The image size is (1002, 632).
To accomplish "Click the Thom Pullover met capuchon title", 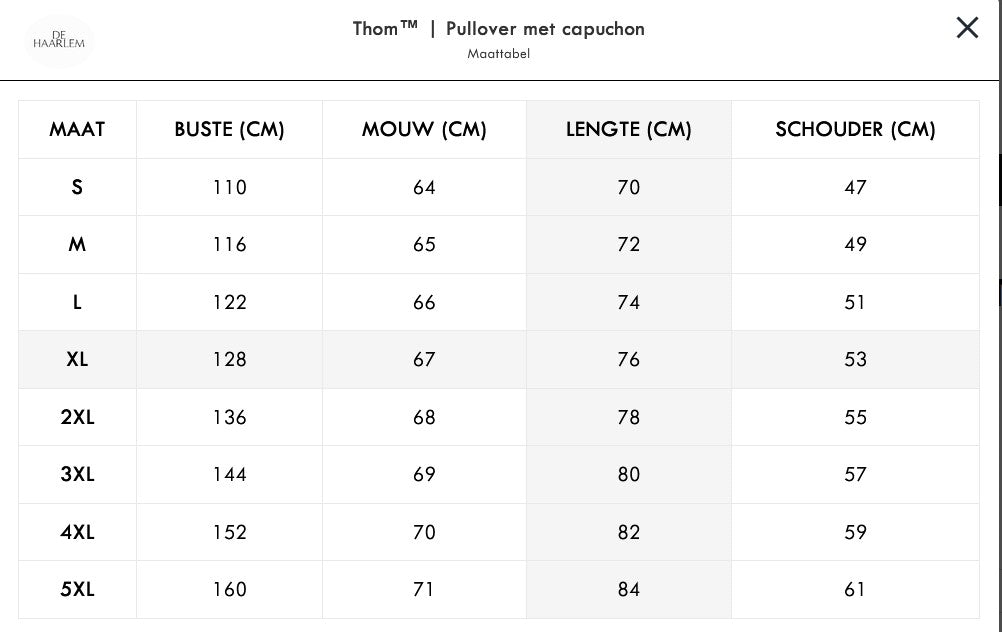I will click(498, 28).
